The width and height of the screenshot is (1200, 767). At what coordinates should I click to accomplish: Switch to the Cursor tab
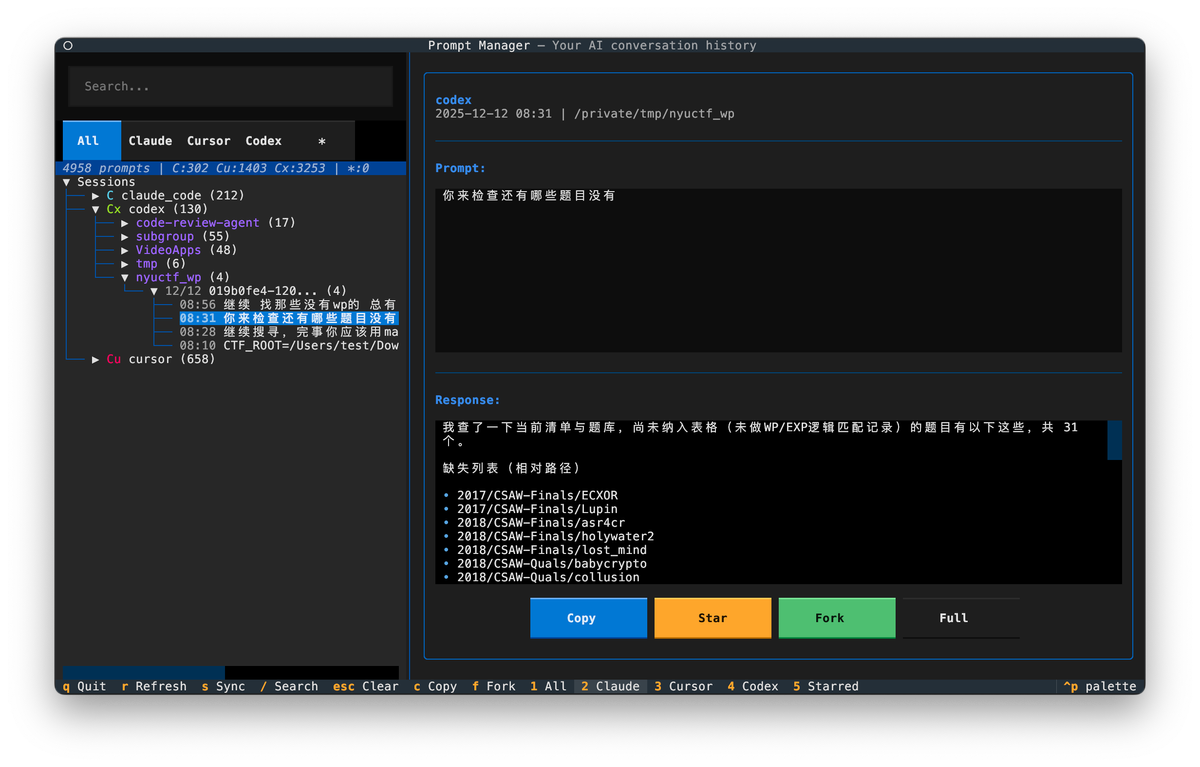pyautogui.click(x=209, y=141)
